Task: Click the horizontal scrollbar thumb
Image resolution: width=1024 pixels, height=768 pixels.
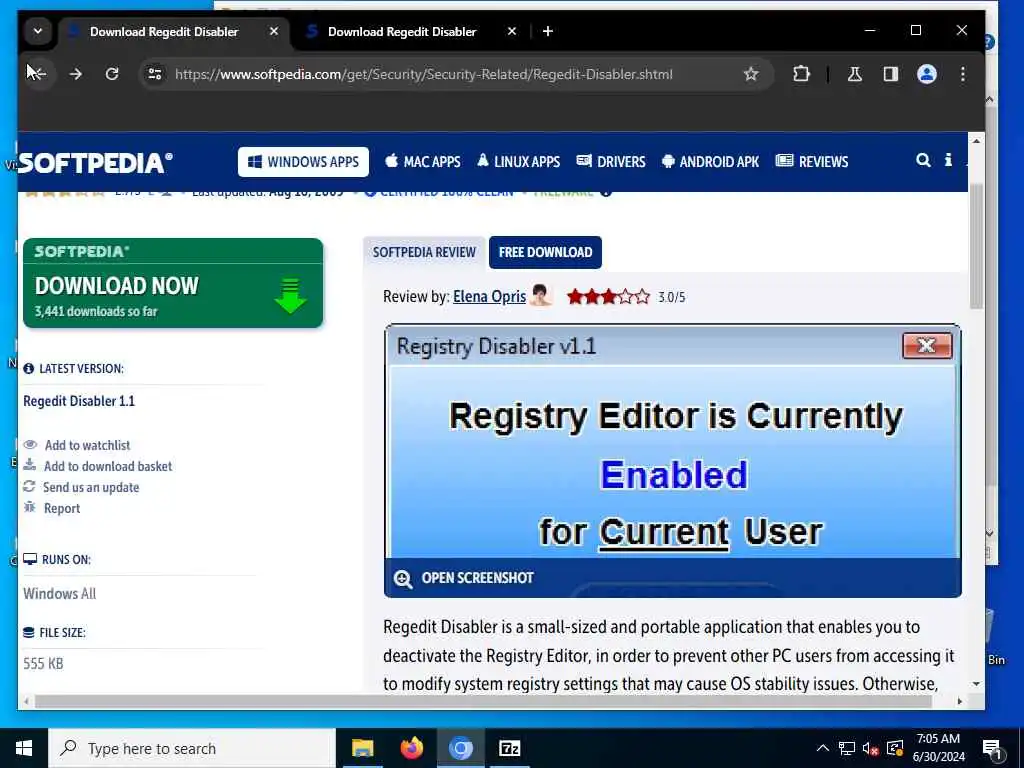Action: 483,701
